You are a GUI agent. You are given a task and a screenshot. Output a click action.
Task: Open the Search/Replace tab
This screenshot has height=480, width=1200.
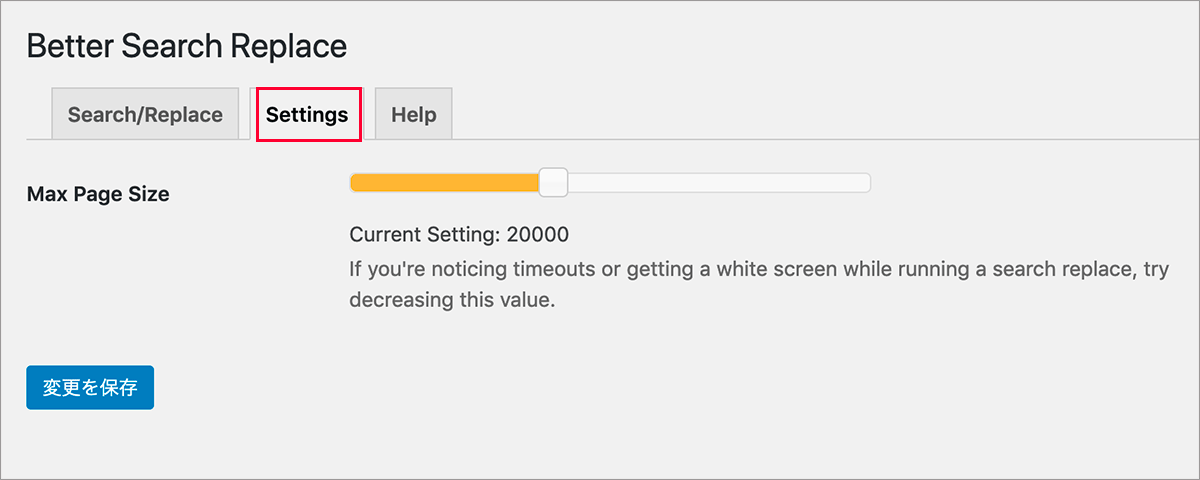(x=145, y=114)
